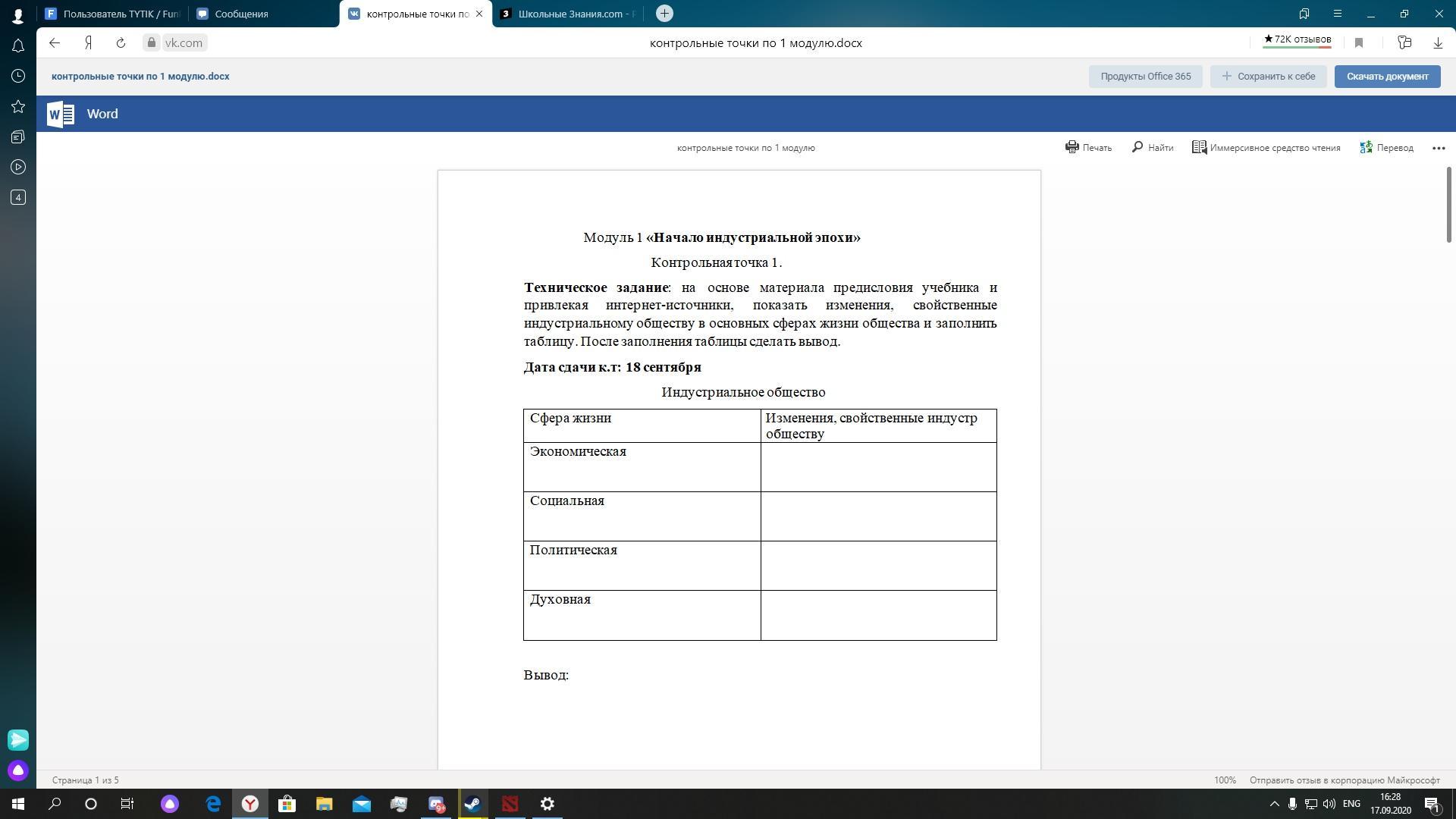Expand hidden system tray icons chevron

click(1274, 804)
